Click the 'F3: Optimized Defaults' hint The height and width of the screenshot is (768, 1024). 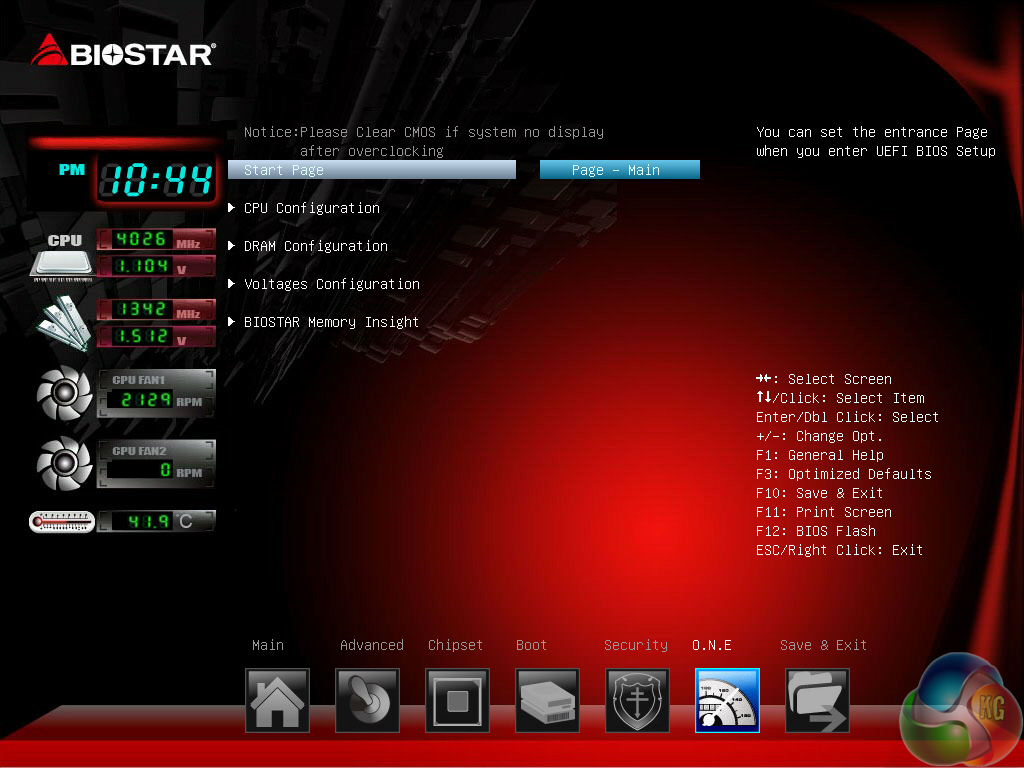844,474
